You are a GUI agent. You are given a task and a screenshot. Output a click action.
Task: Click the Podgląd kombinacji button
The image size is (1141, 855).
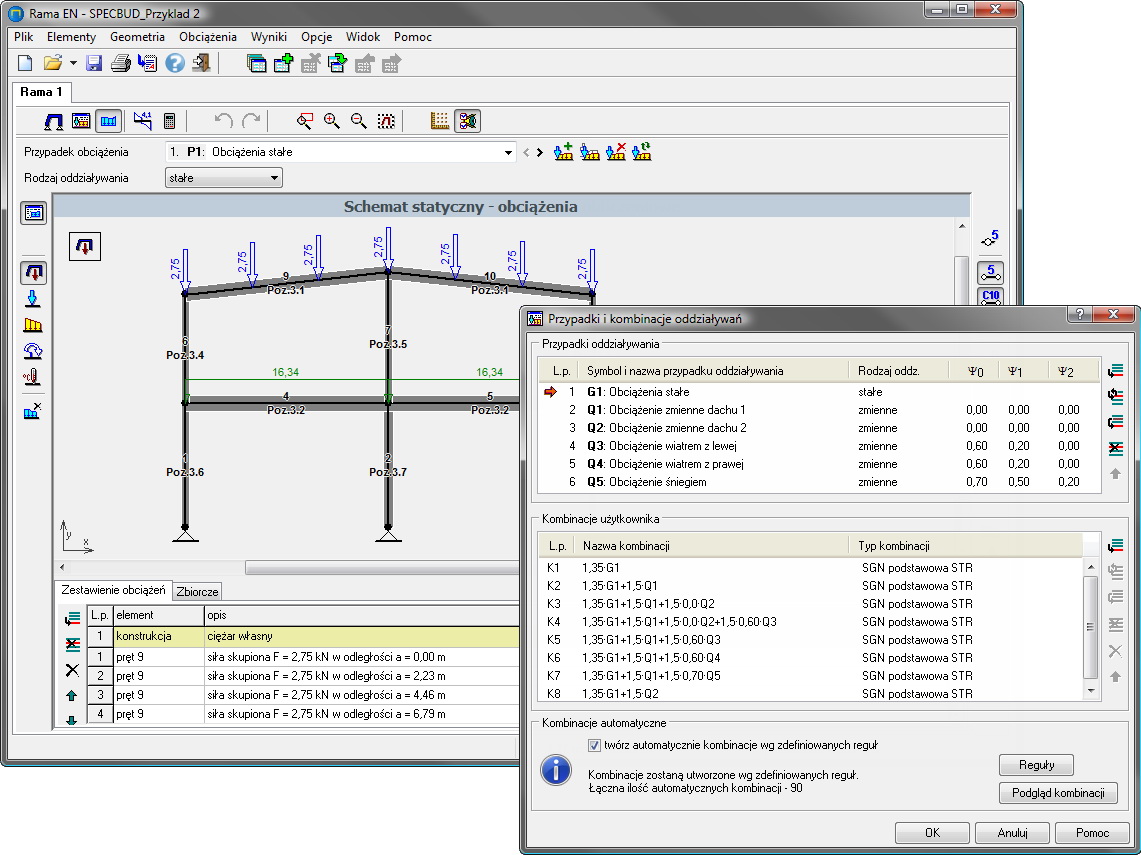[x=1058, y=793]
